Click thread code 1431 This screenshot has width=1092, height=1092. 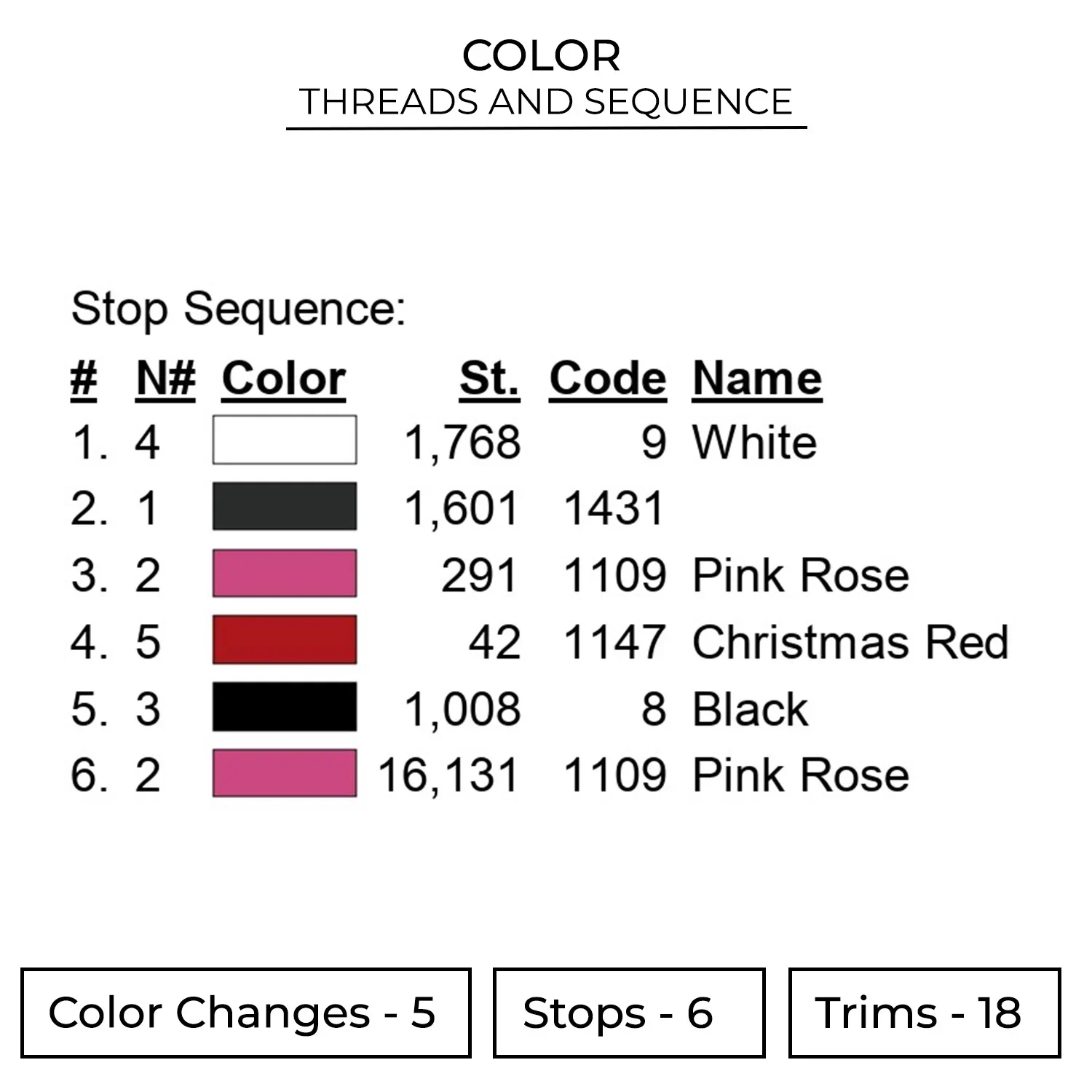click(x=614, y=508)
